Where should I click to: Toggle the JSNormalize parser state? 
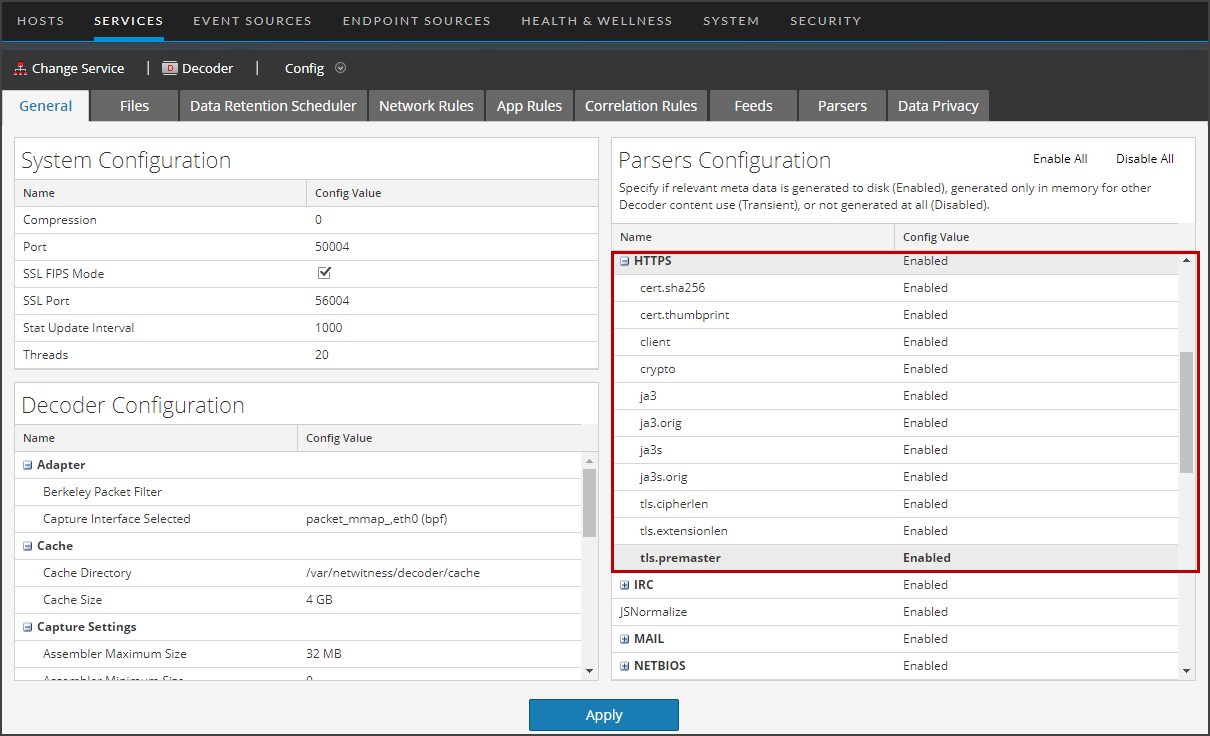925,611
